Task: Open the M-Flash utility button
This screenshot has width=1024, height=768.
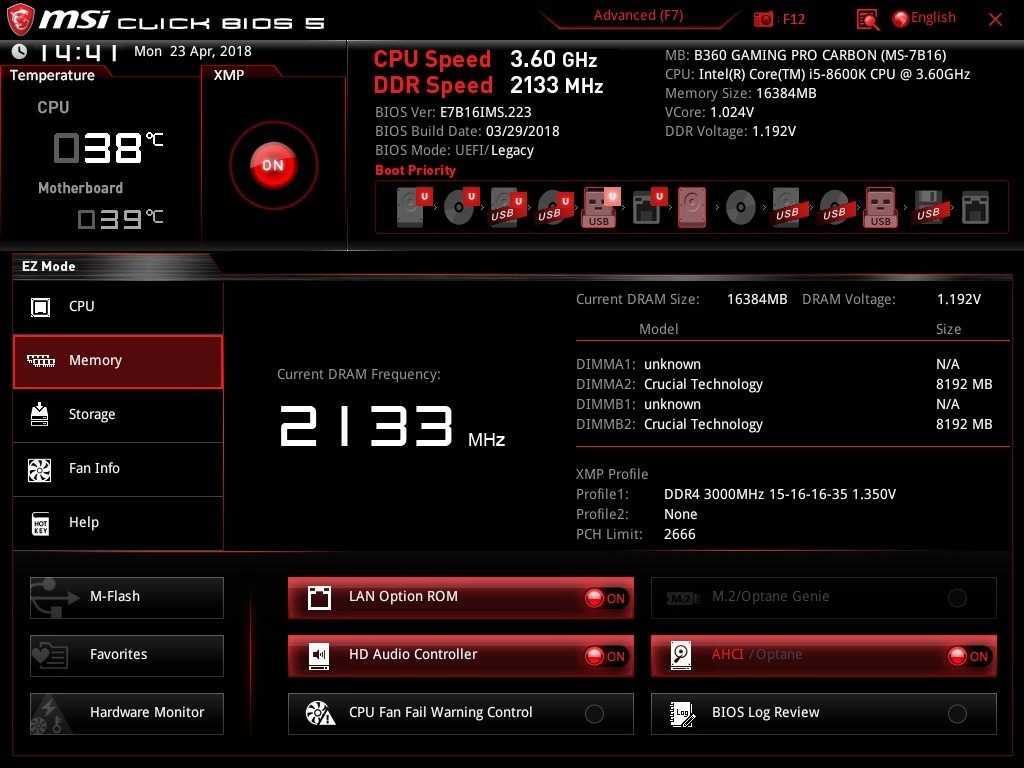Action: tap(127, 598)
